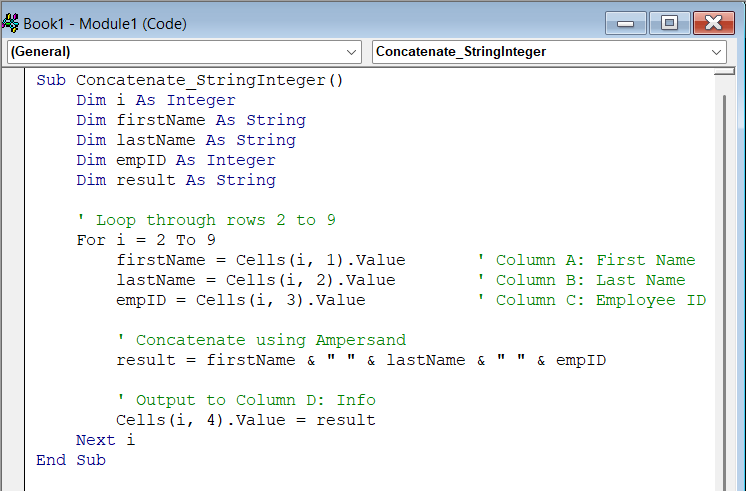
Task: Click the margin indicator bar beside 'For i'
Action: [13, 240]
